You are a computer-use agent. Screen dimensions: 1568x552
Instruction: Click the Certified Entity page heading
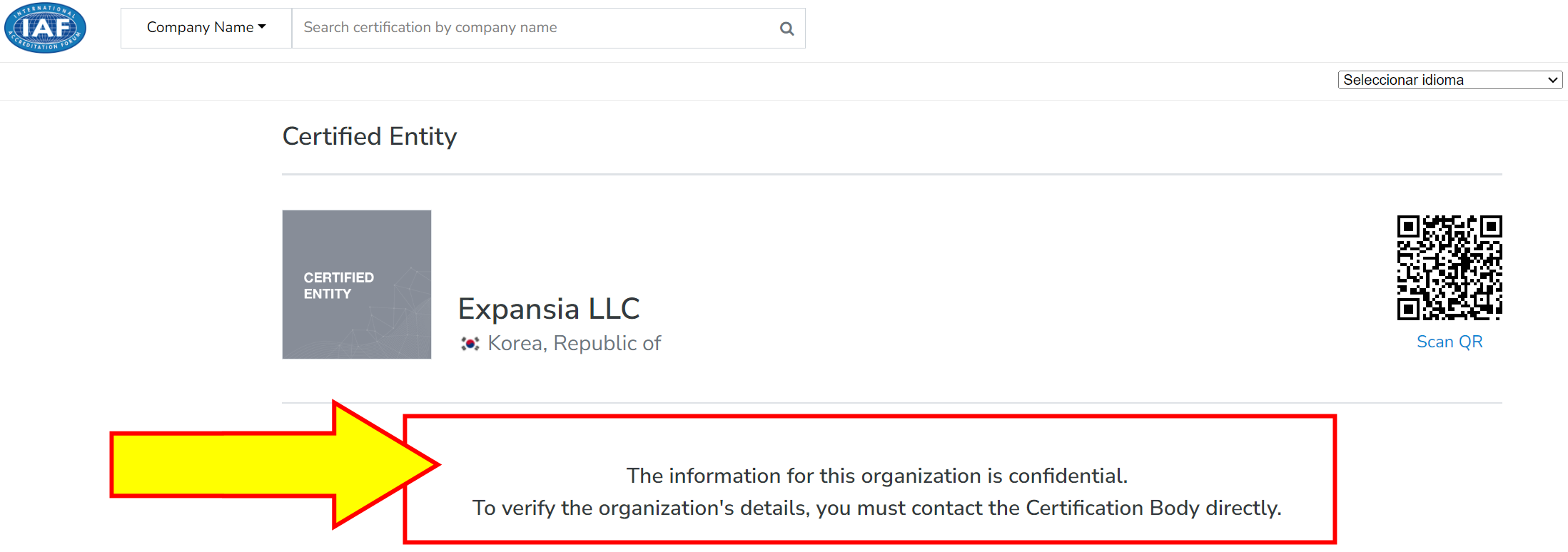click(370, 136)
